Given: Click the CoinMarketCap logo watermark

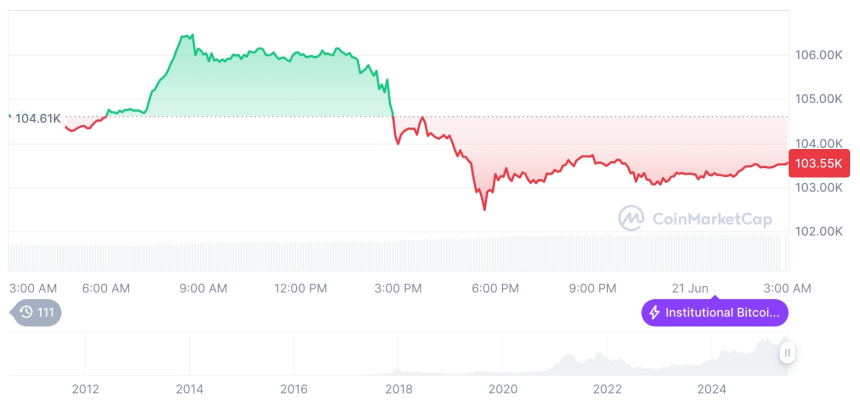Looking at the screenshot, I should [698, 217].
